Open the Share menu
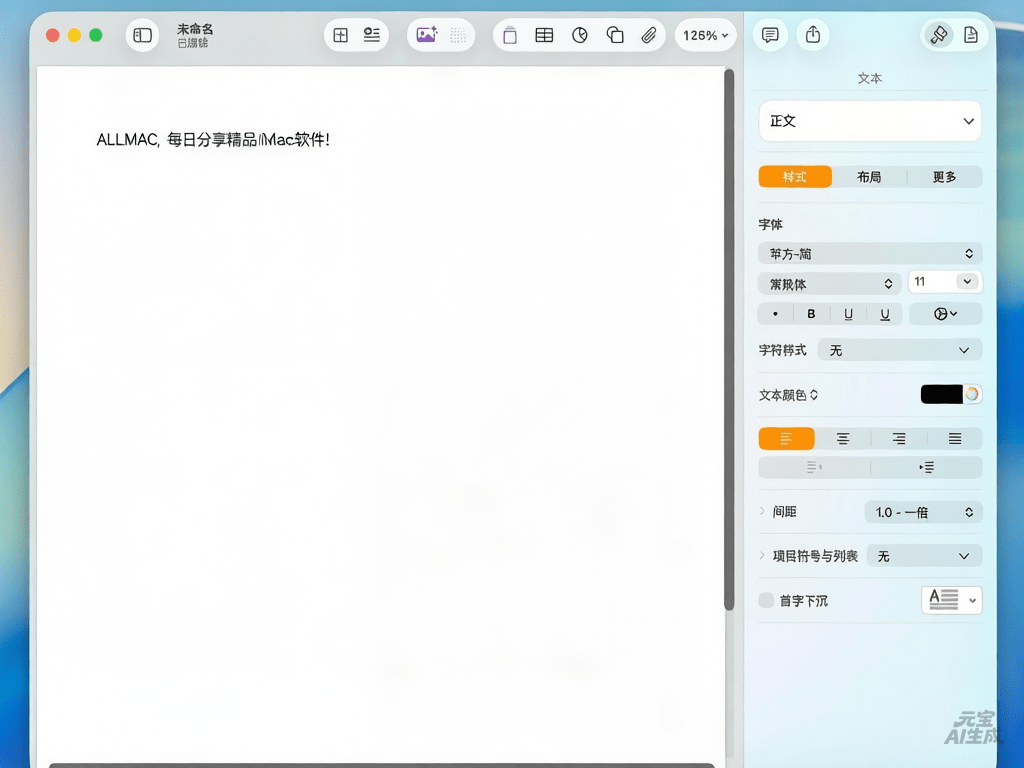The height and width of the screenshot is (768, 1024). [812, 35]
